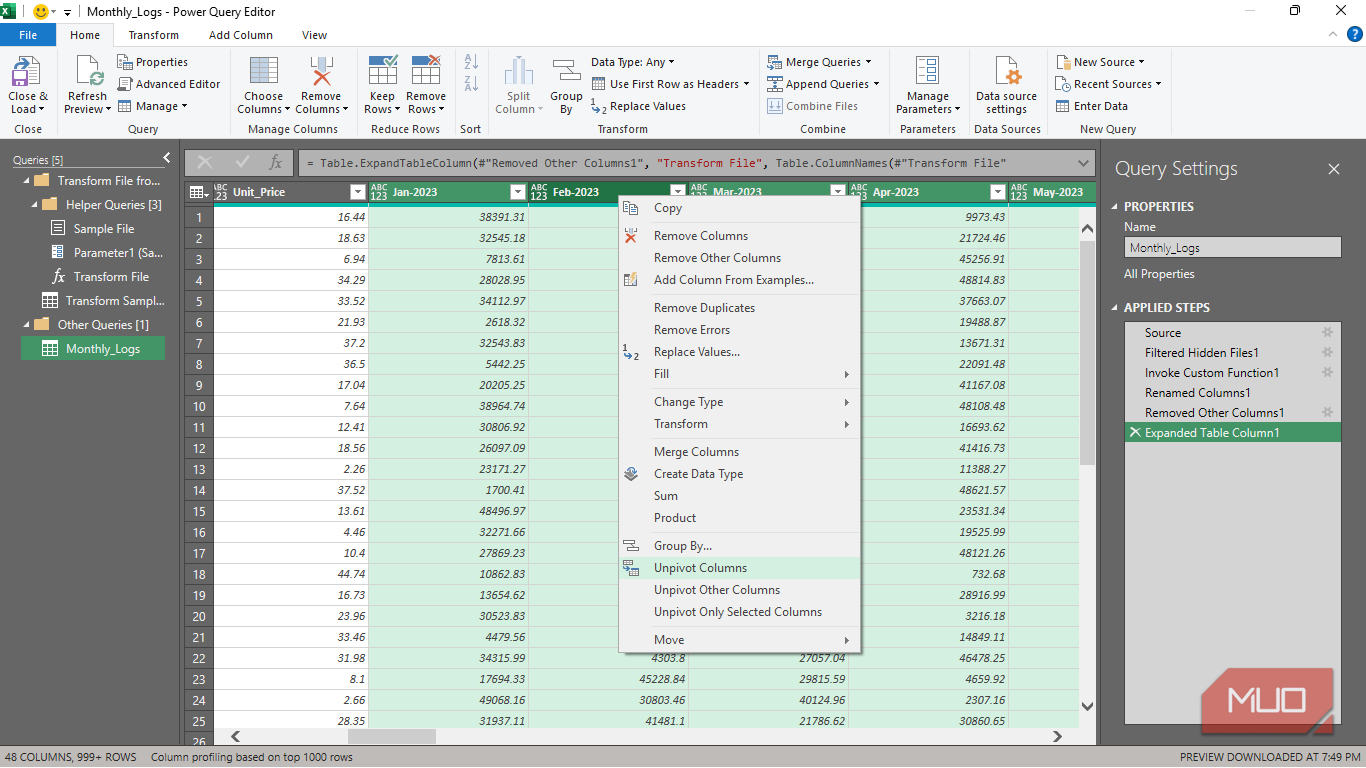Viewport: 1366px width, 768px height.
Task: Select Merge Columns in context menu
Action: pyautogui.click(x=740, y=452)
